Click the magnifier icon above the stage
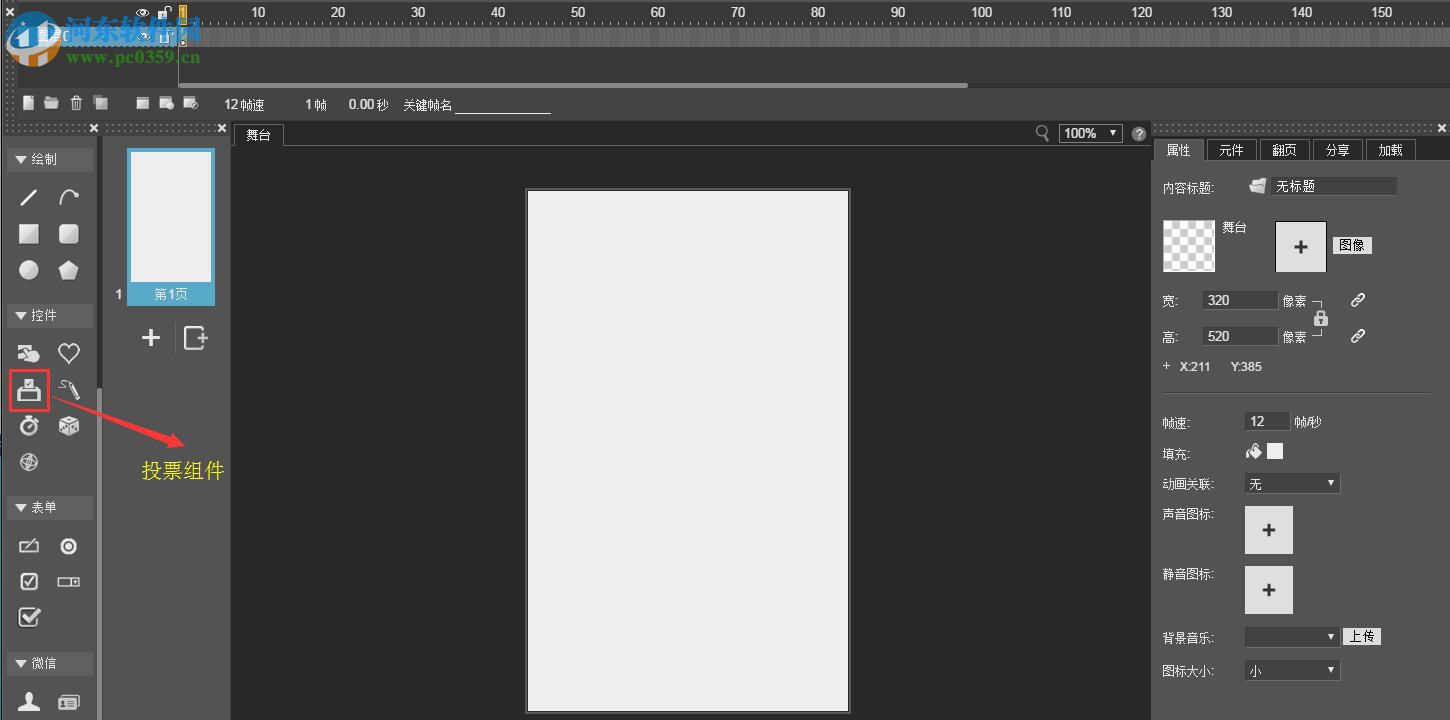 (x=1042, y=133)
